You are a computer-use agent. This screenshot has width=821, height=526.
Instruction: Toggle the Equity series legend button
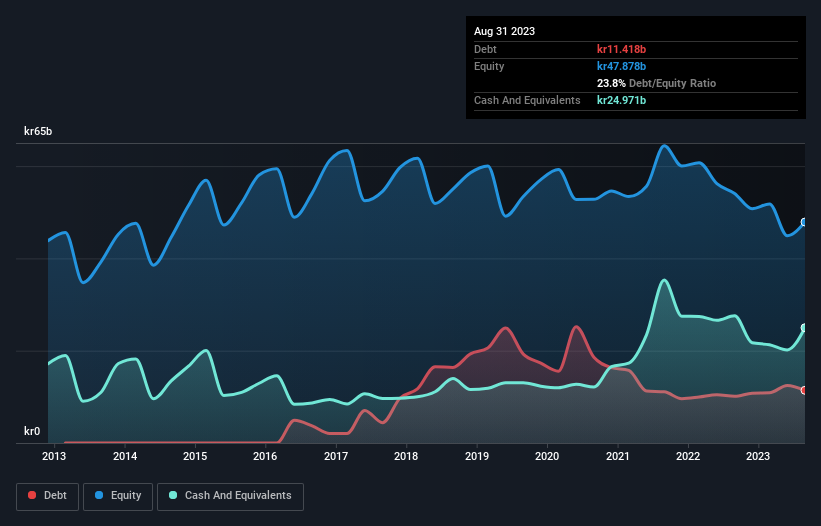118,495
